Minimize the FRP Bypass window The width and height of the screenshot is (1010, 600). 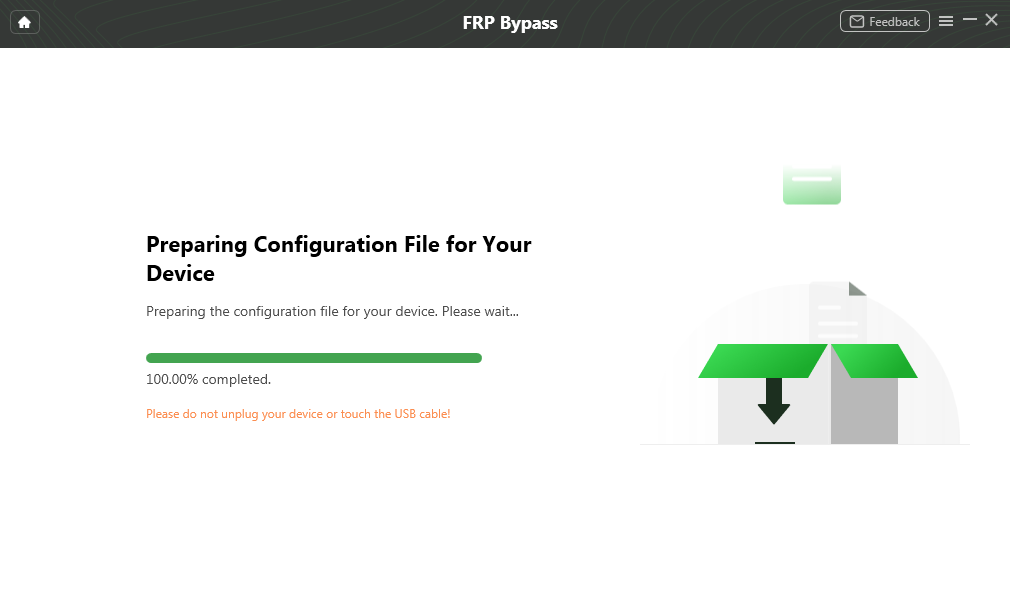(x=969, y=20)
